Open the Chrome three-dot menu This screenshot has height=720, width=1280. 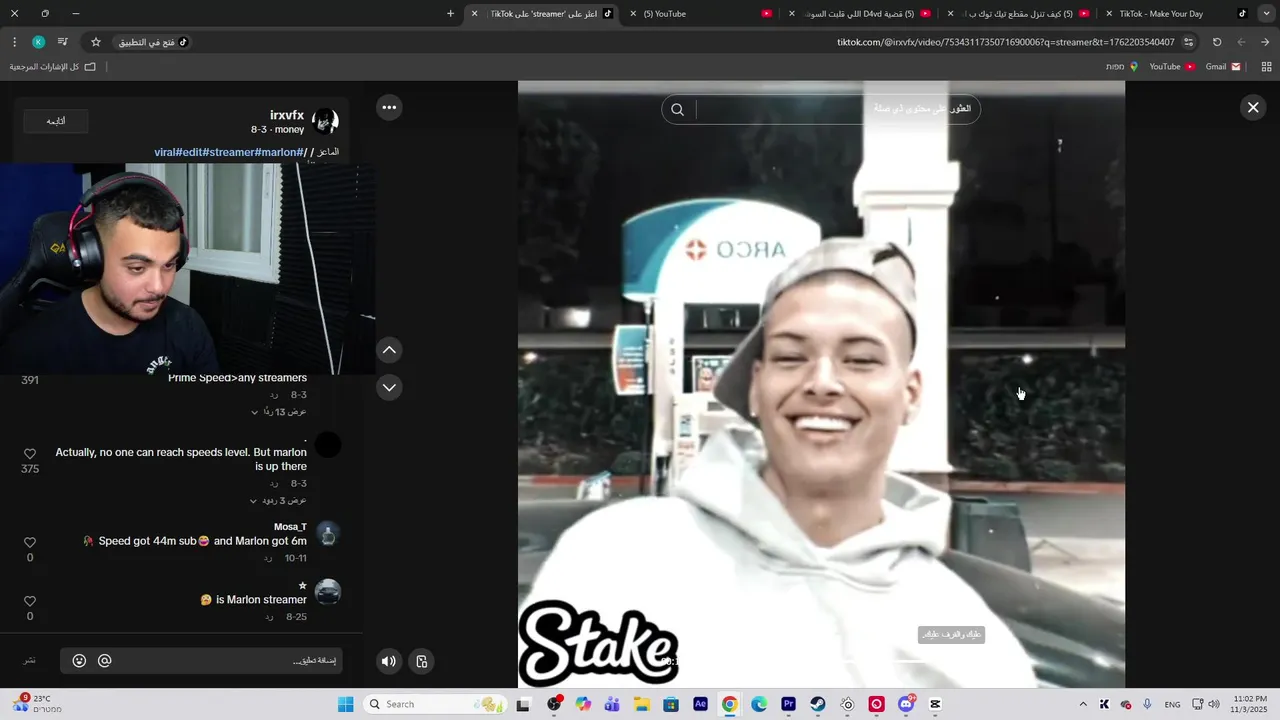[x=14, y=42]
